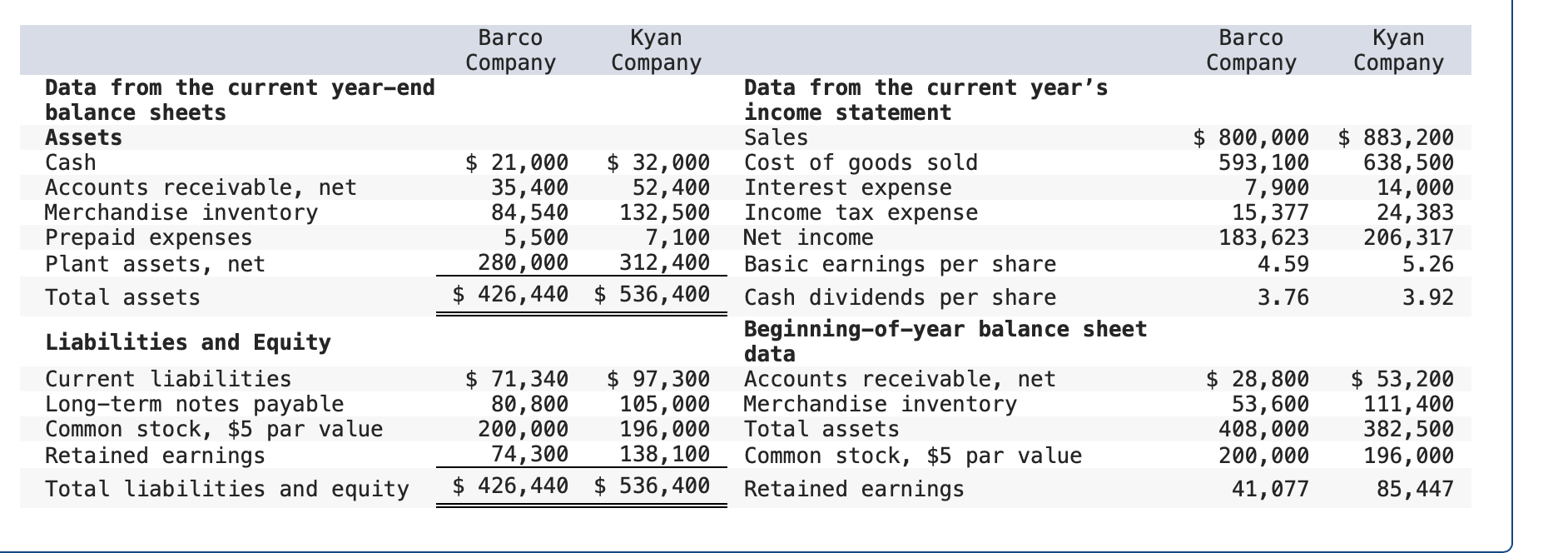This screenshot has width=1568, height=553.
Task: Select Barco plant assets 280,000
Action: pos(523,263)
